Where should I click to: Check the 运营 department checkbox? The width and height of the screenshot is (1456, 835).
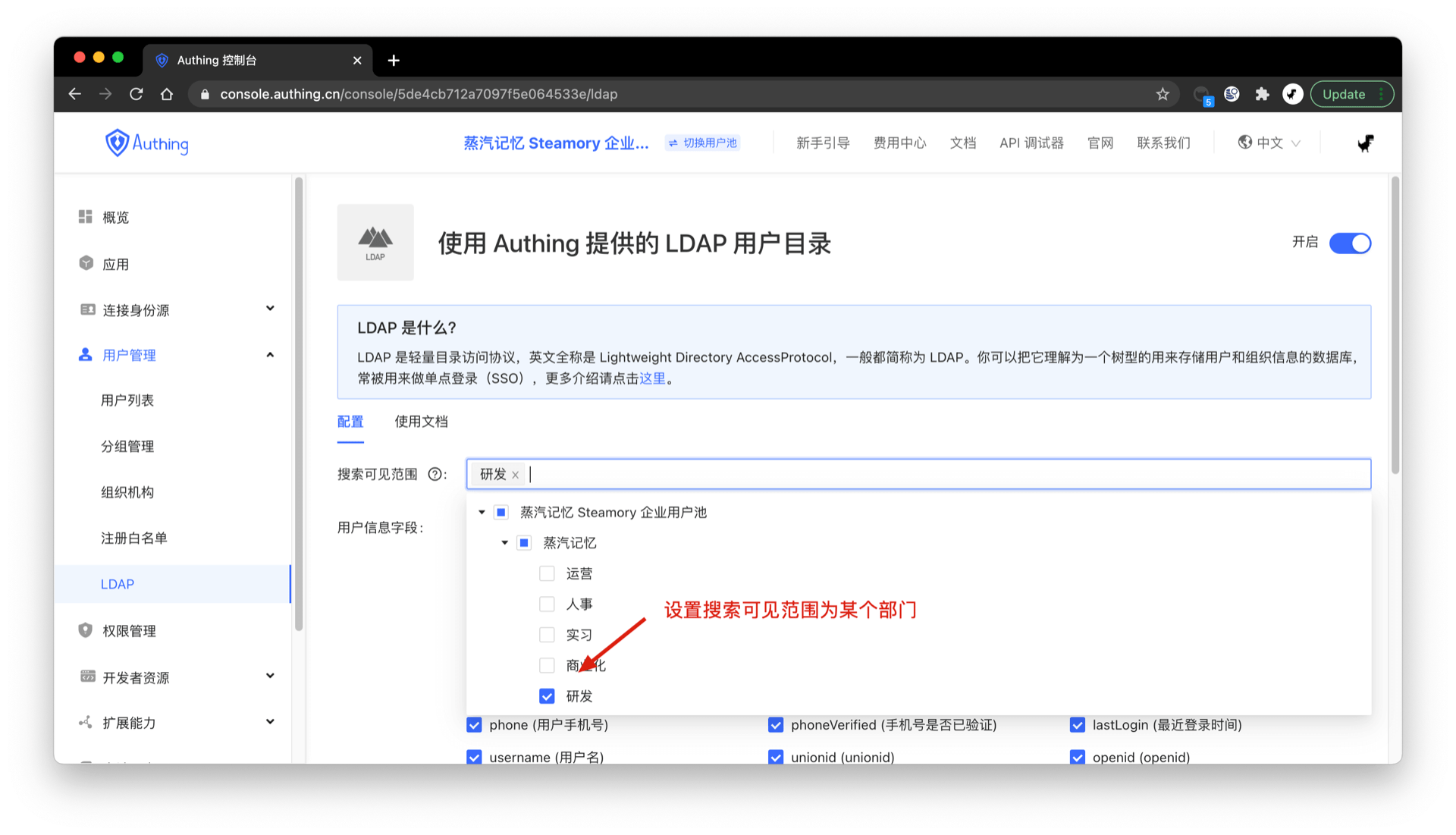pyautogui.click(x=547, y=573)
